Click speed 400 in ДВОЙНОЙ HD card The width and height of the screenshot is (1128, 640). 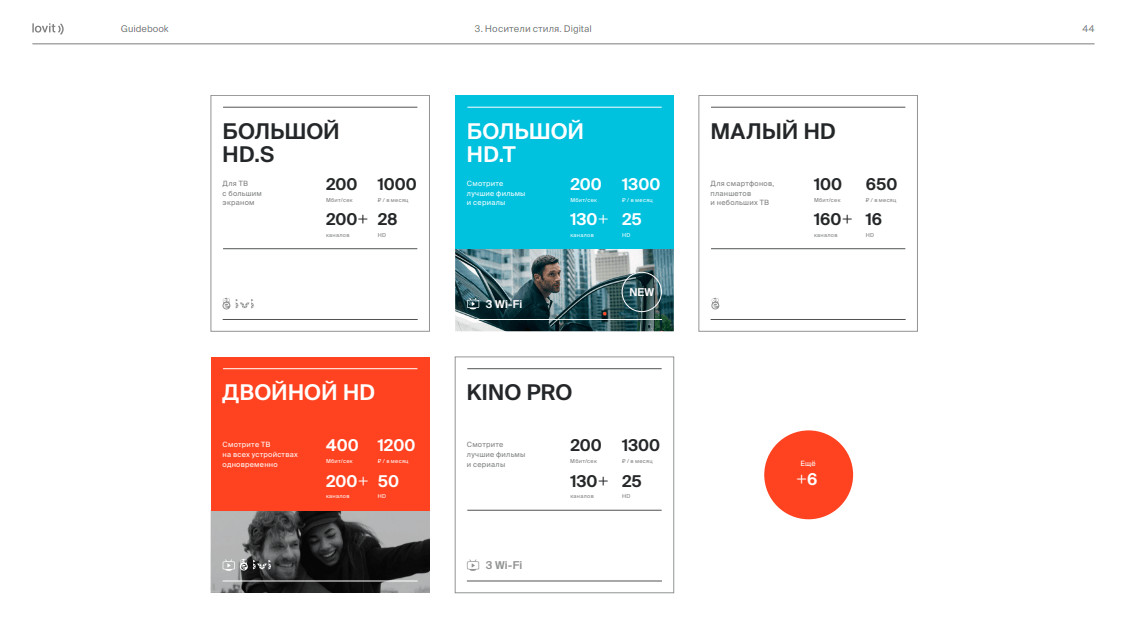(x=342, y=446)
